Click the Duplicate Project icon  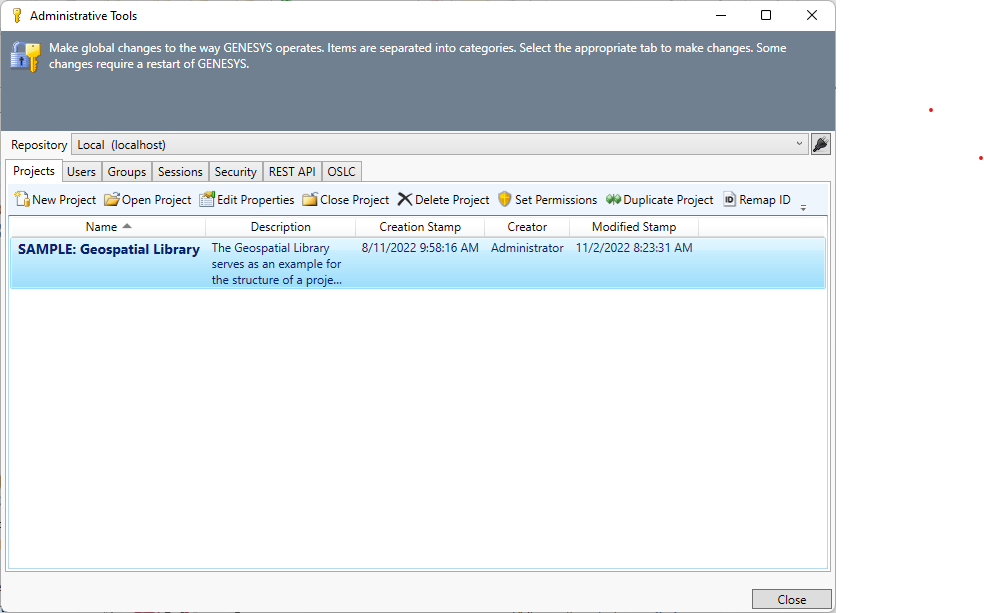pyautogui.click(x=613, y=200)
